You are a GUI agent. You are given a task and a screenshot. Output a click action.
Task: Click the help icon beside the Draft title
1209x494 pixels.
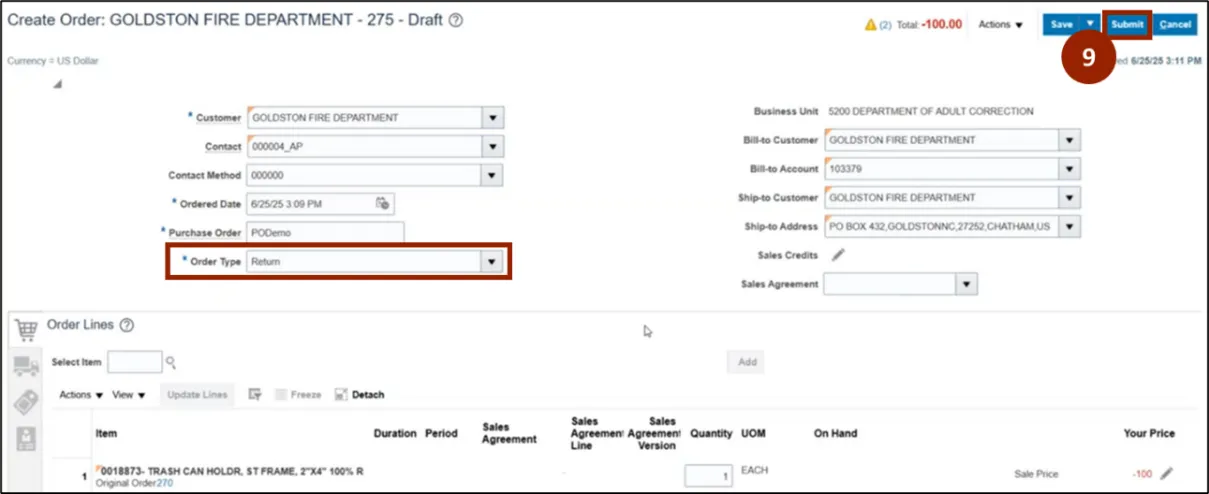455,21
